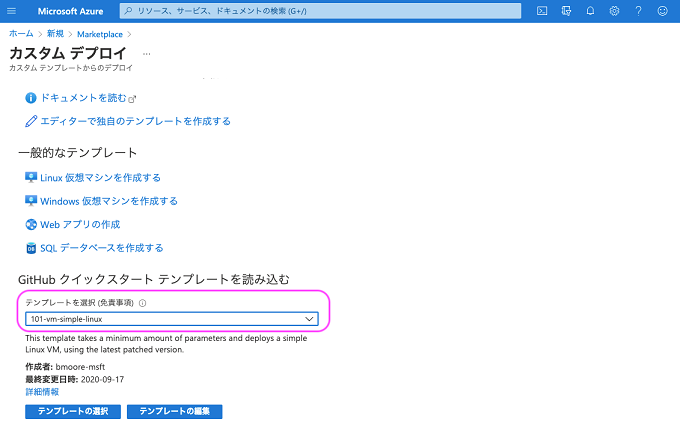The image size is (680, 428).
Task: Click the カスタム デプロイ page title
Action: 68,53
